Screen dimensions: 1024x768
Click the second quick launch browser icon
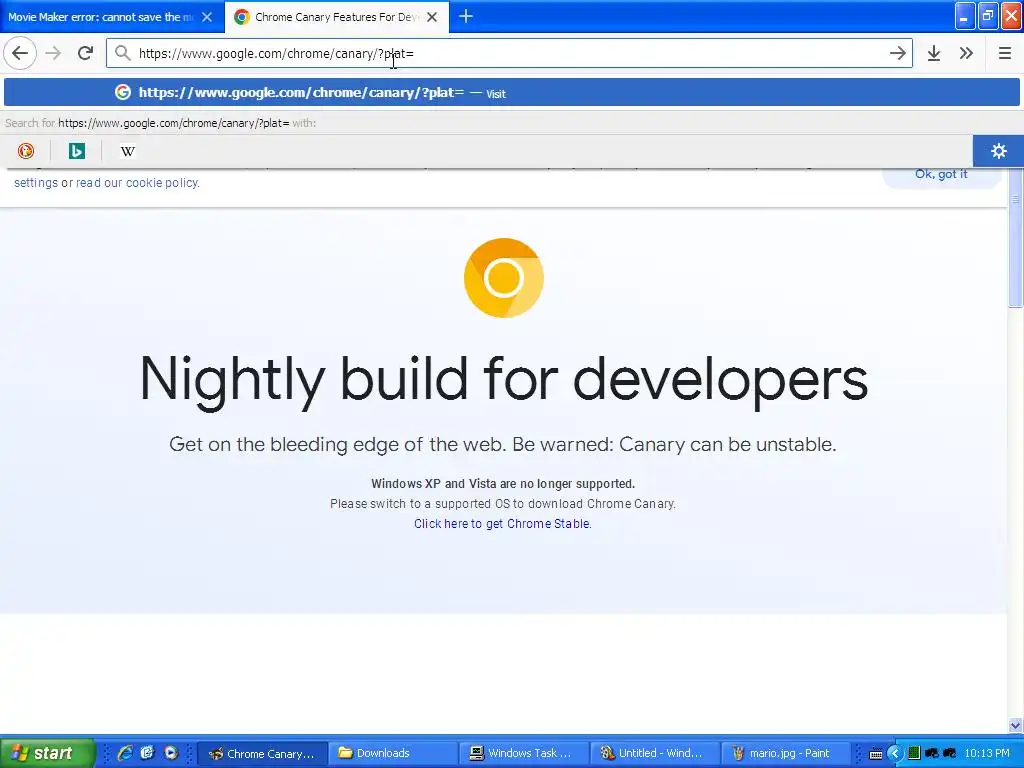[148, 753]
